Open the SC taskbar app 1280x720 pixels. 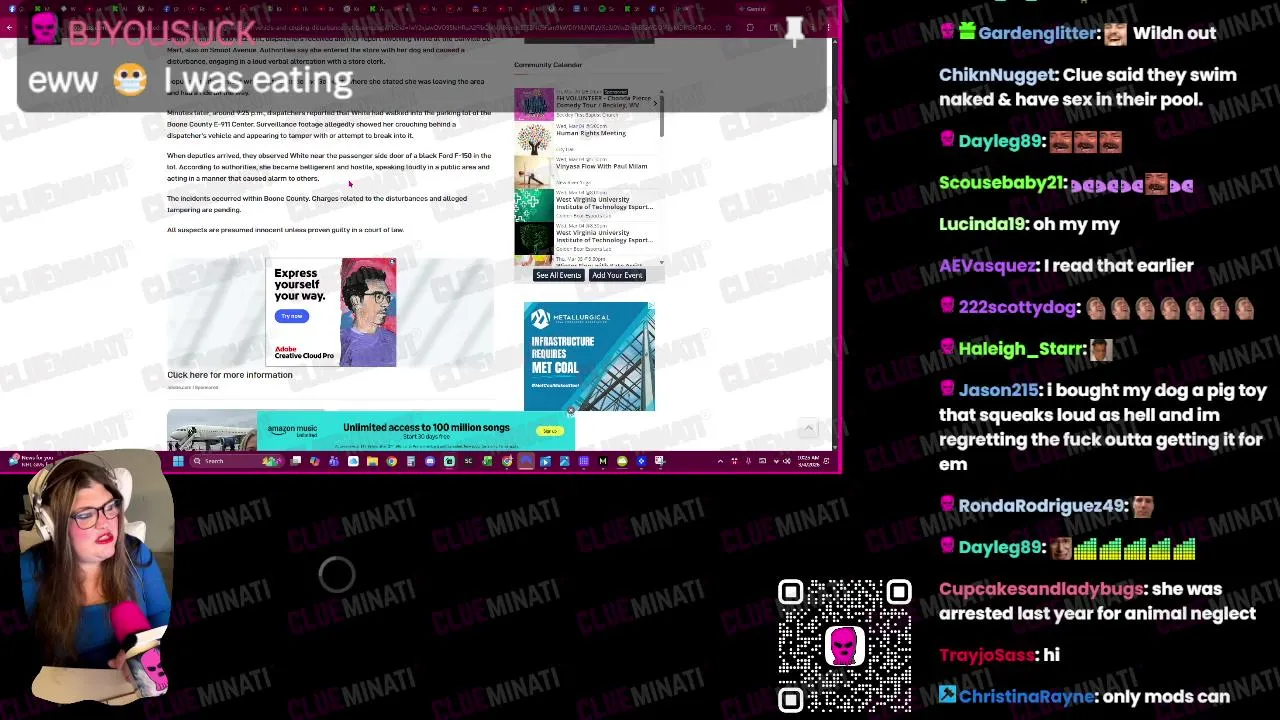pos(468,461)
